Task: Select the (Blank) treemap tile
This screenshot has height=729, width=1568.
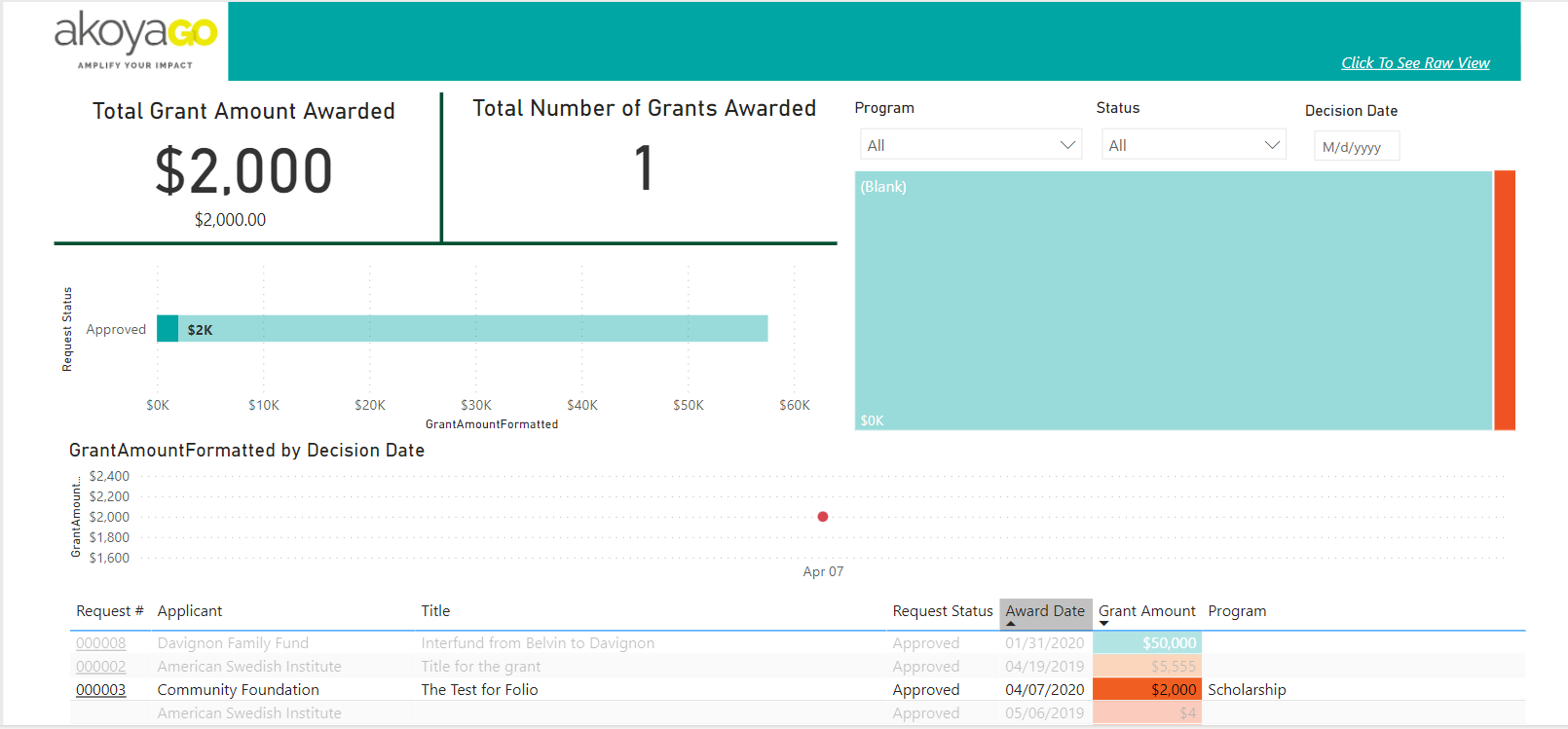Action: pyautogui.click(x=1174, y=301)
